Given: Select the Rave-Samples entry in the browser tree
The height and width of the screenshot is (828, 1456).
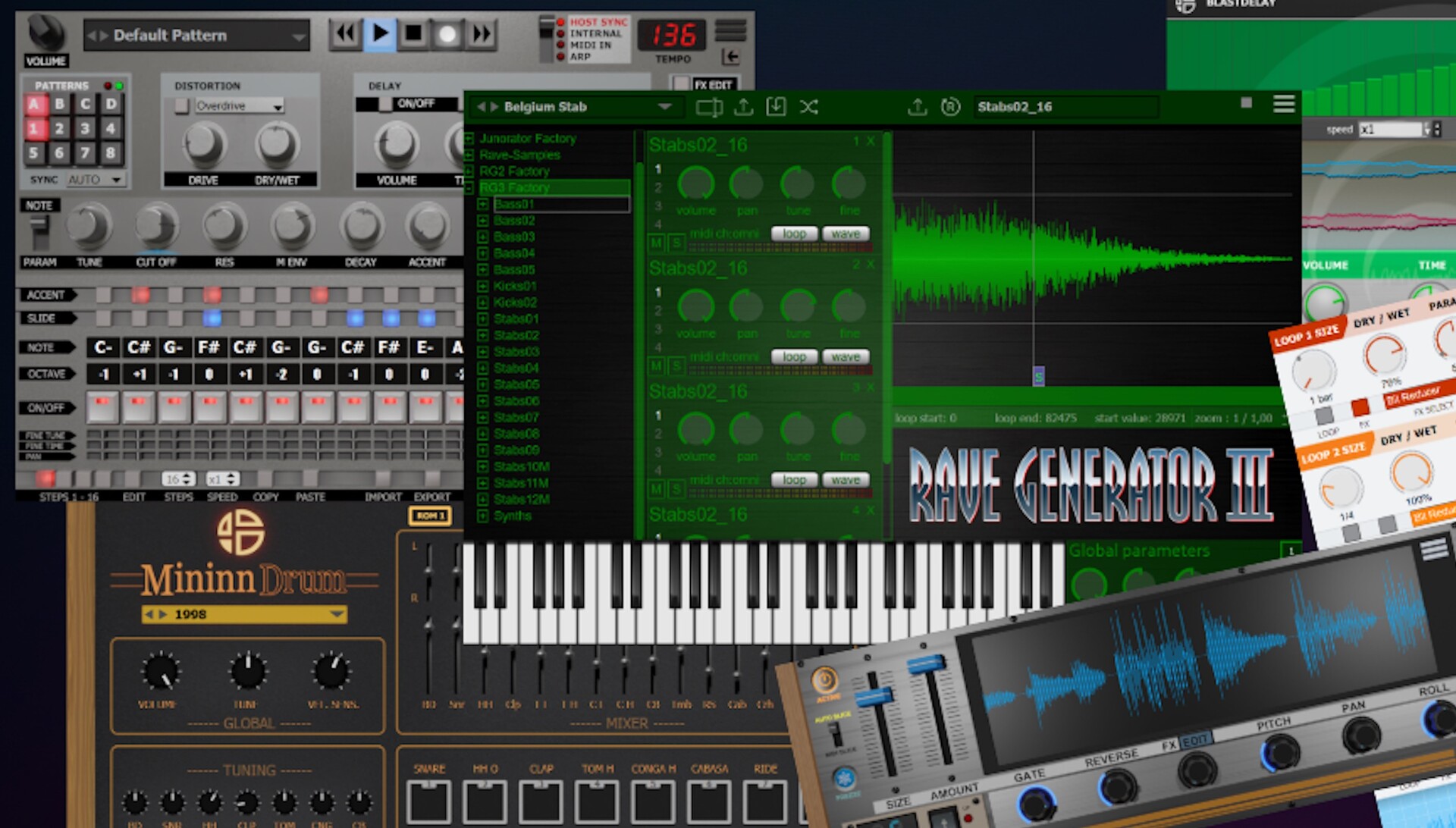Looking at the screenshot, I should tap(522, 155).
